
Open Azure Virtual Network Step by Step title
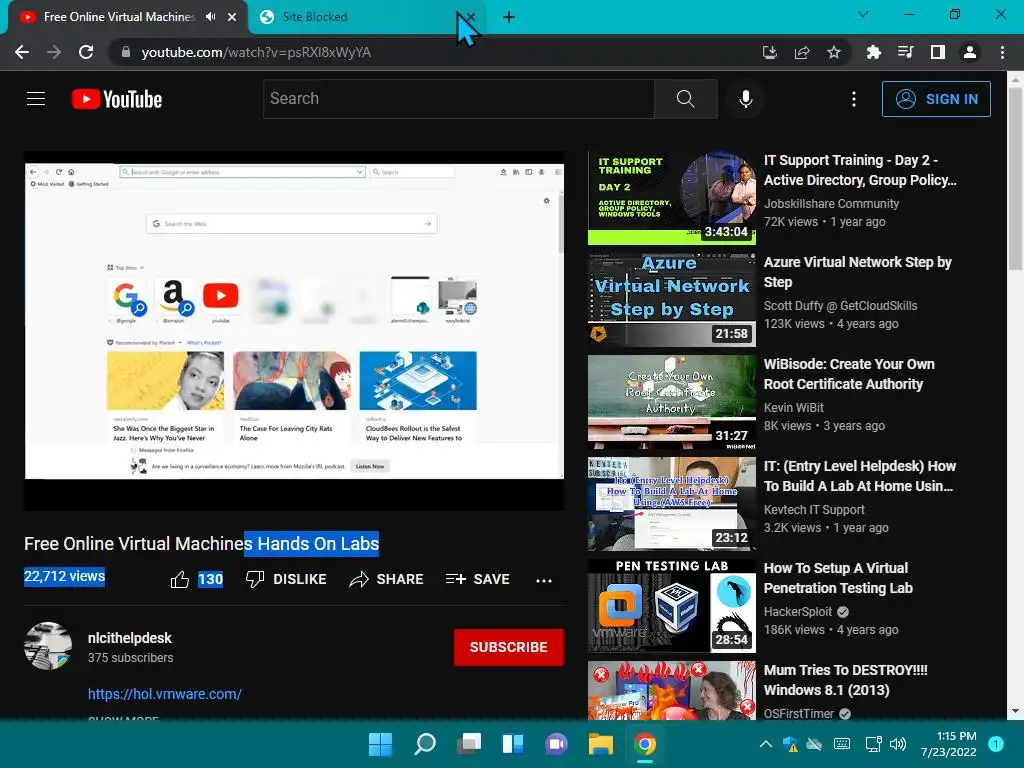(x=857, y=272)
